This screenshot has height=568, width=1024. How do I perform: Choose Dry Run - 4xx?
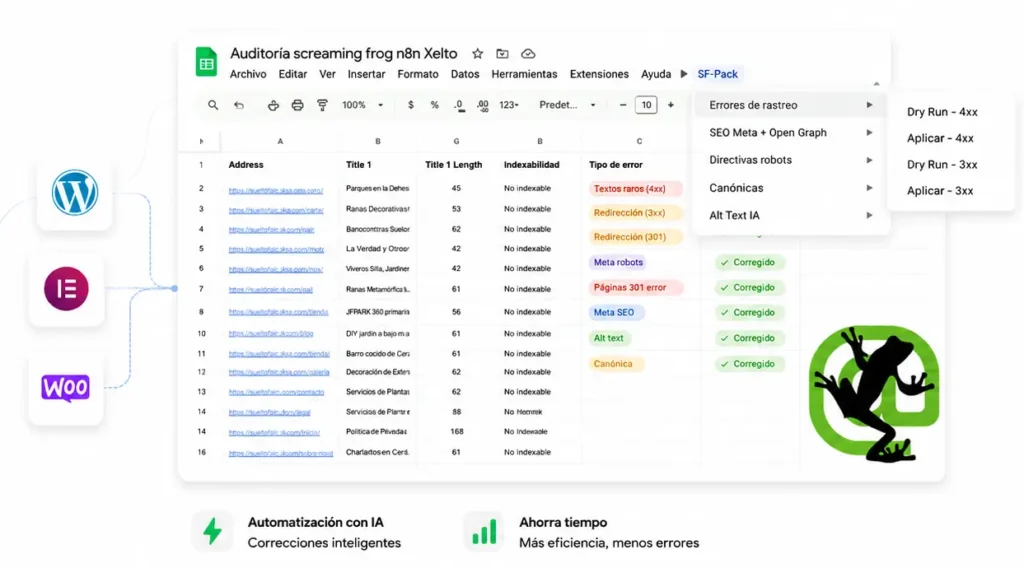pos(942,112)
